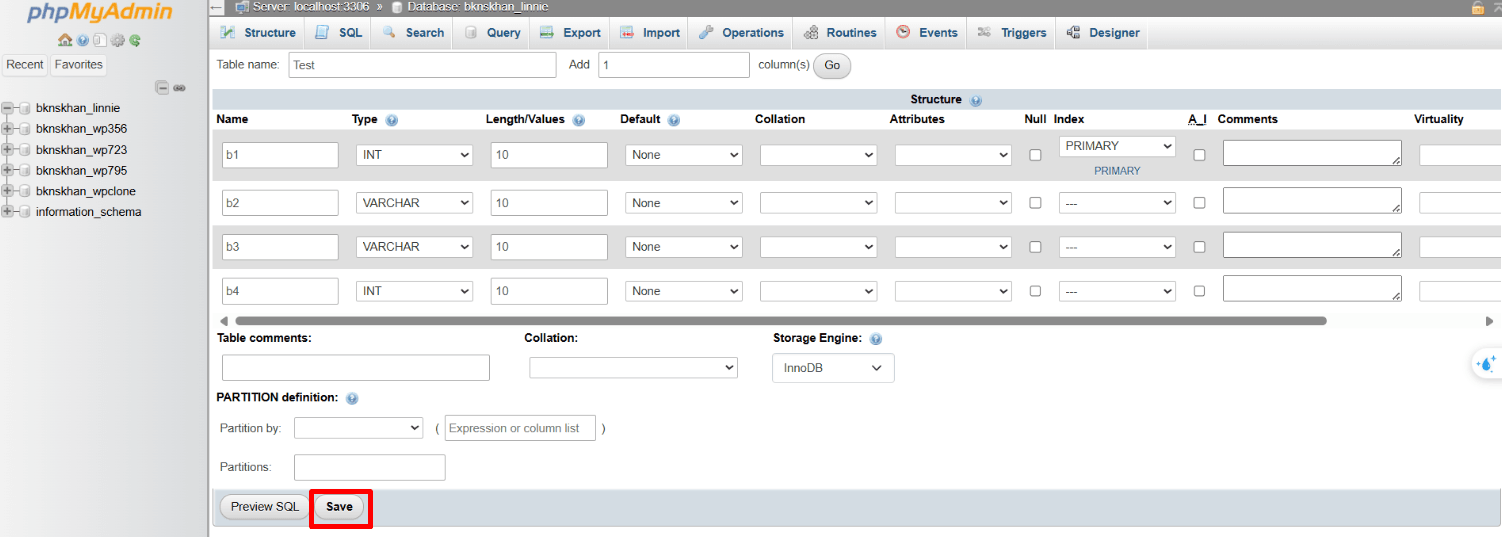The width and height of the screenshot is (1502, 537).
Task: Open the Type dropdown for column b2
Action: pyautogui.click(x=414, y=203)
